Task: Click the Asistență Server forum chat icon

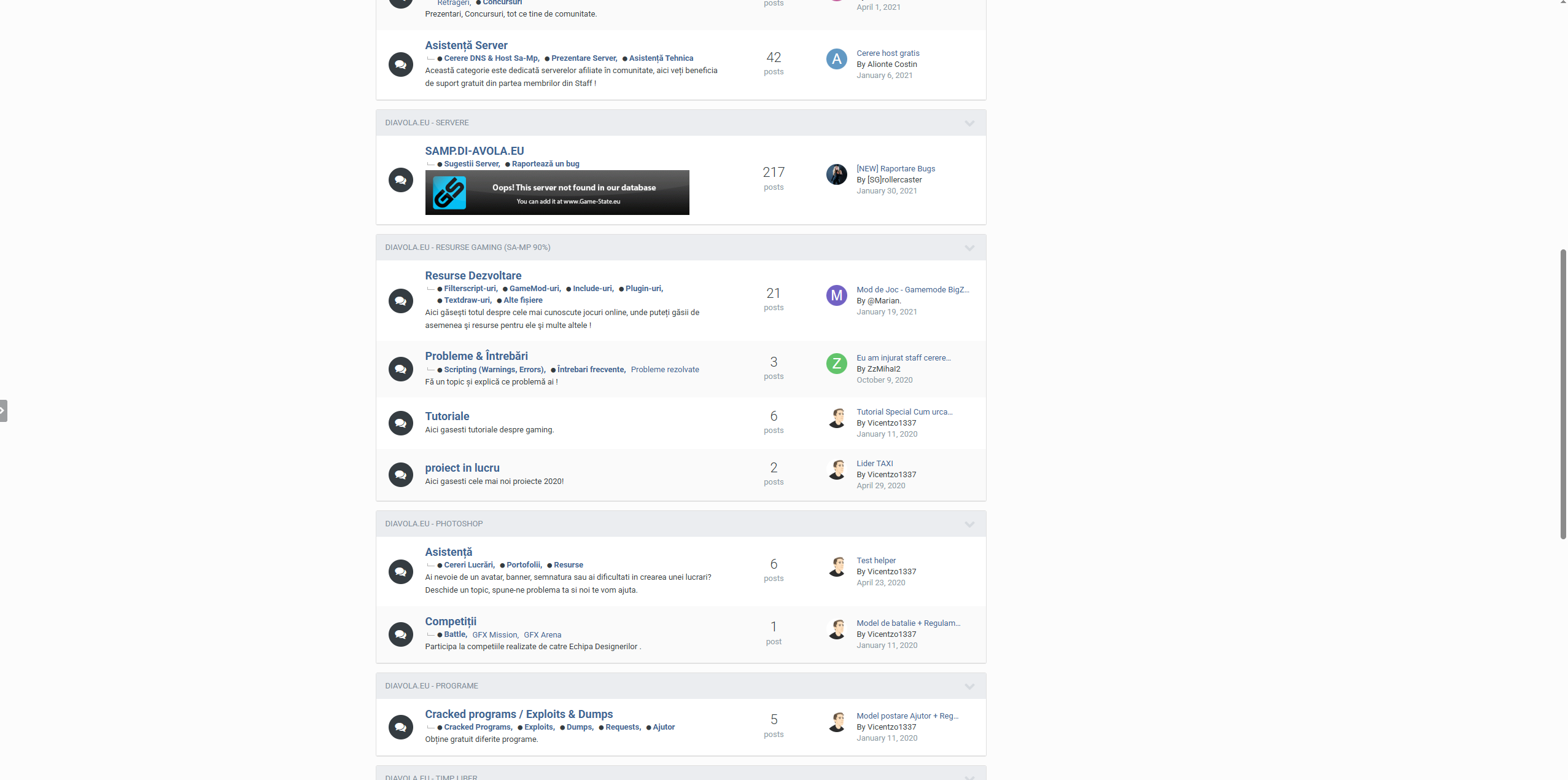Action: (x=400, y=64)
